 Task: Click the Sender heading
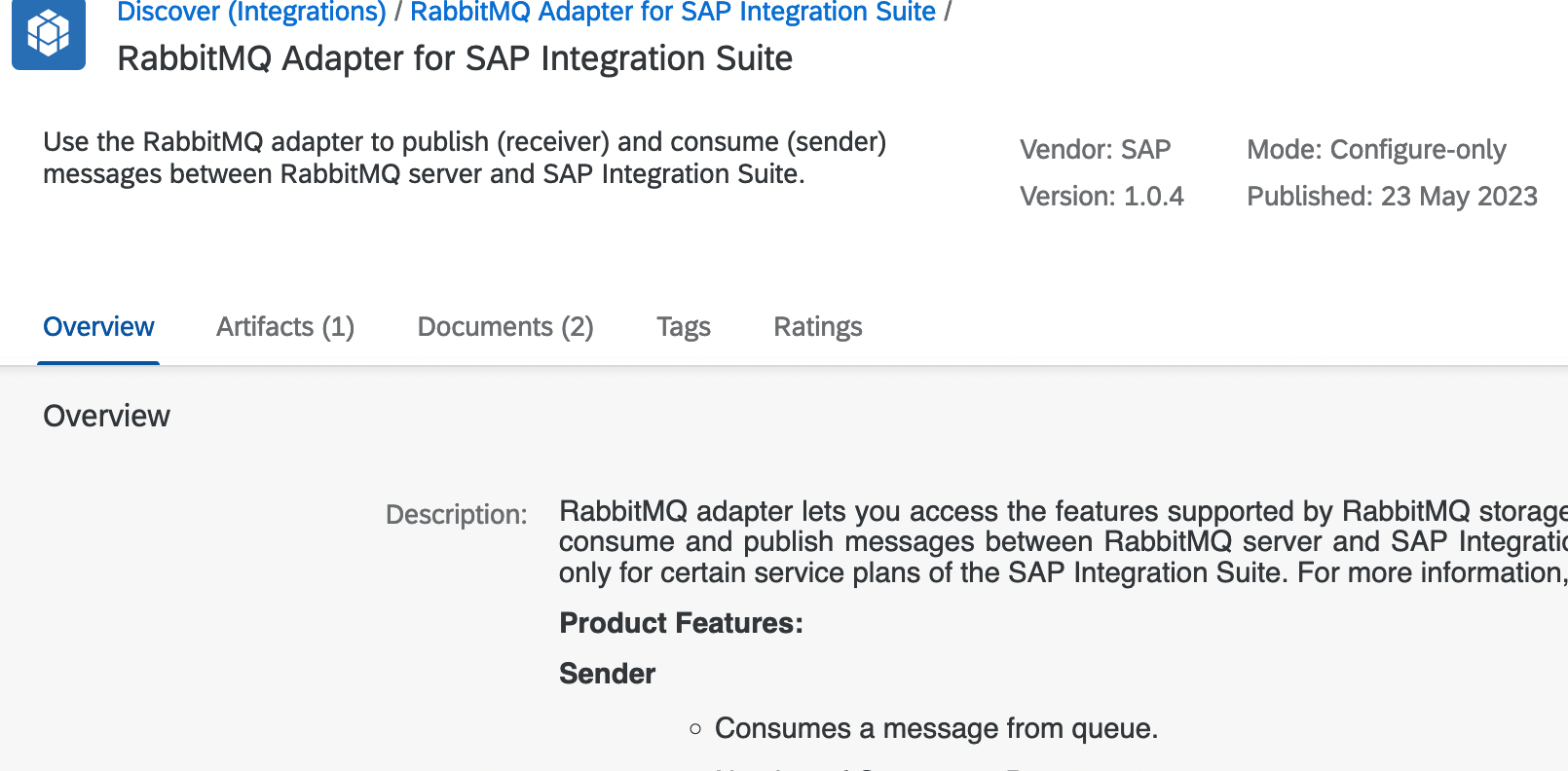coord(607,674)
